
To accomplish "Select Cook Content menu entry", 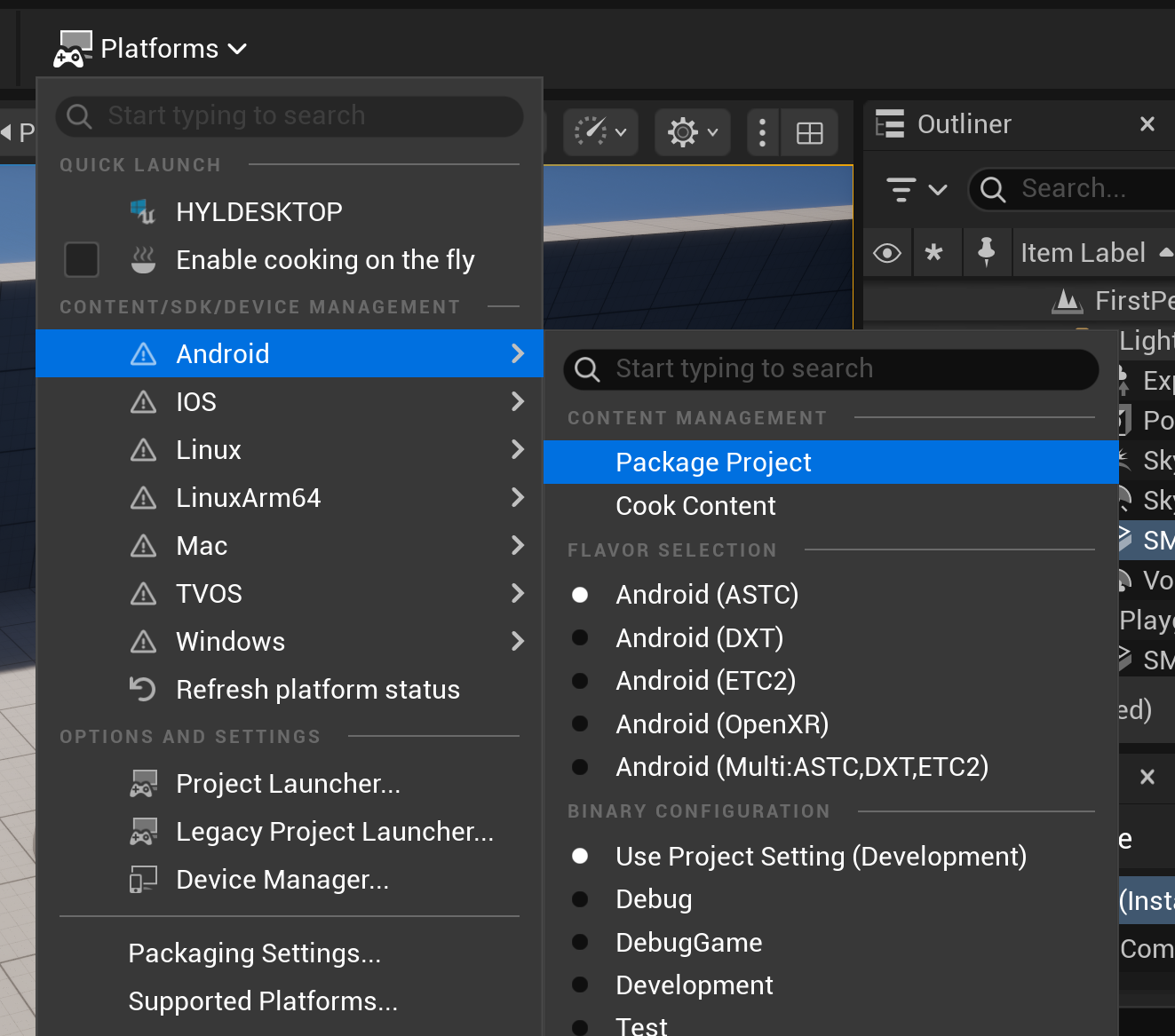I will pos(695,506).
